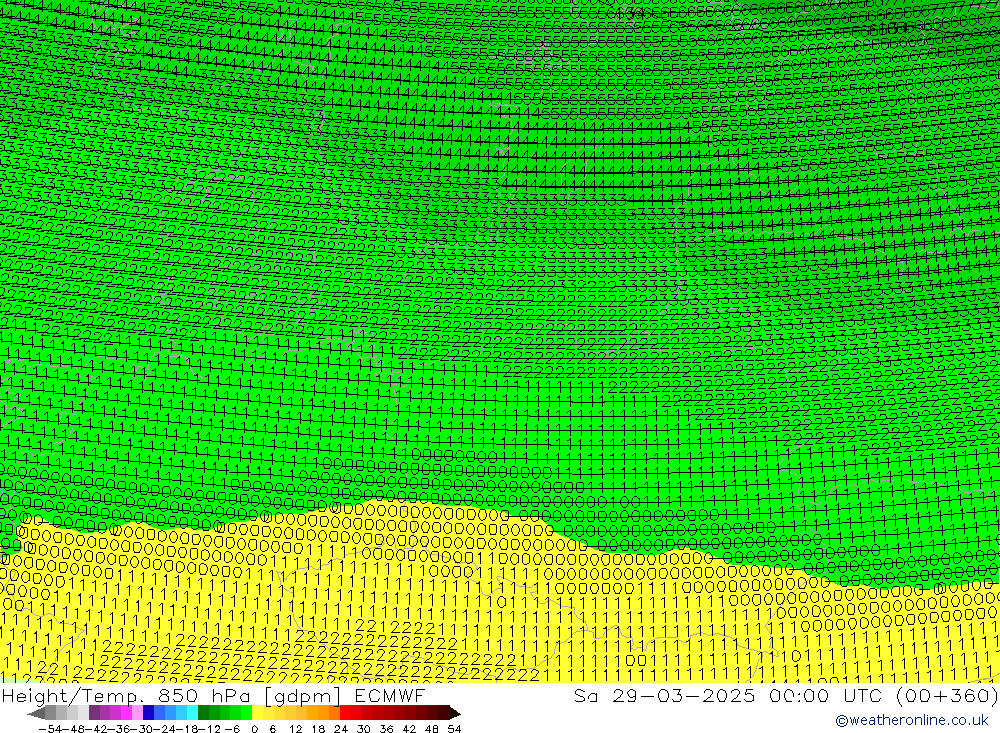This screenshot has height=733, width=1000.
Task: Pick the darkest green swatch at -12
Action: click(203, 713)
